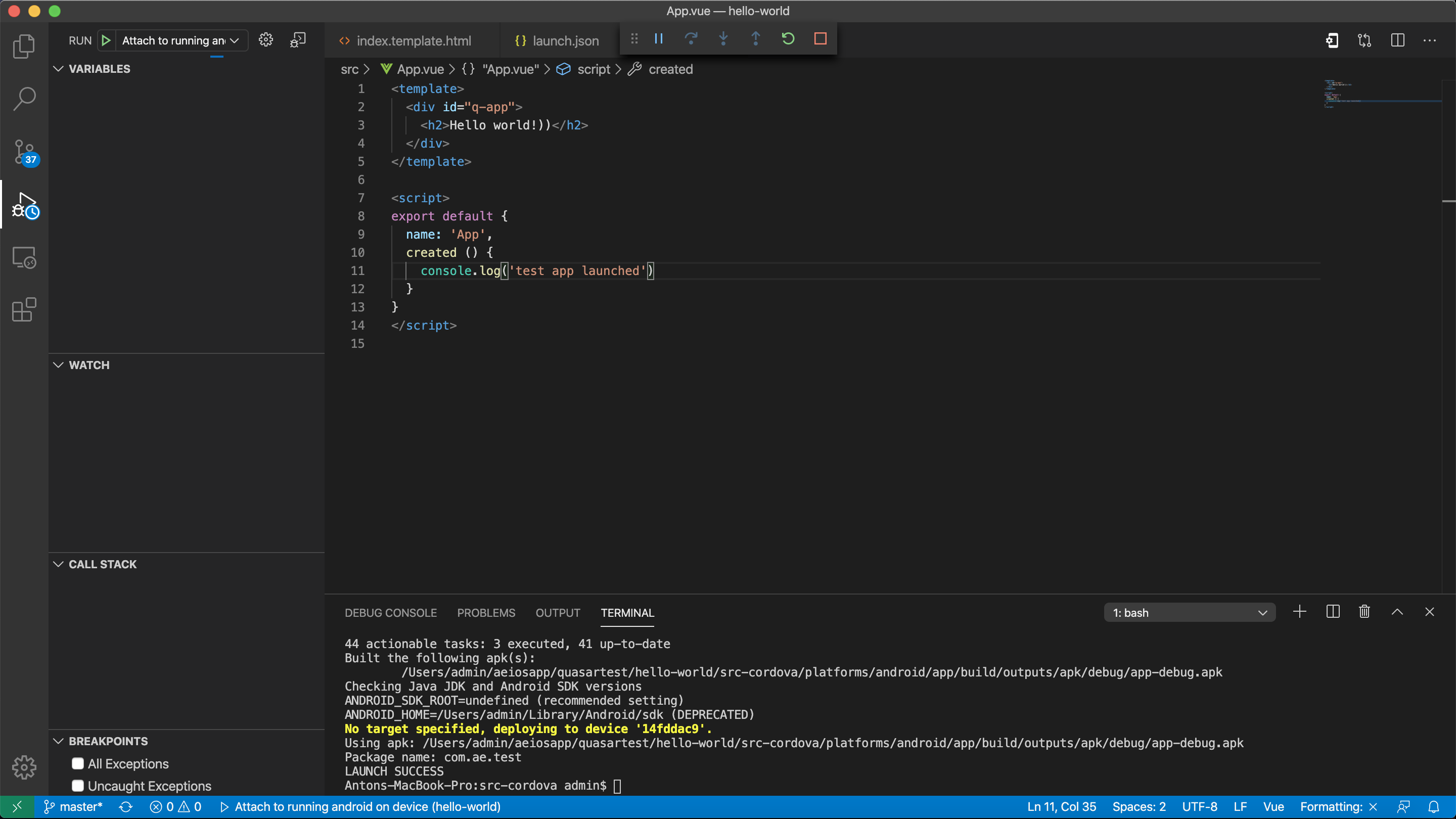
Task: Click the master* branch indicator
Action: [x=72, y=806]
